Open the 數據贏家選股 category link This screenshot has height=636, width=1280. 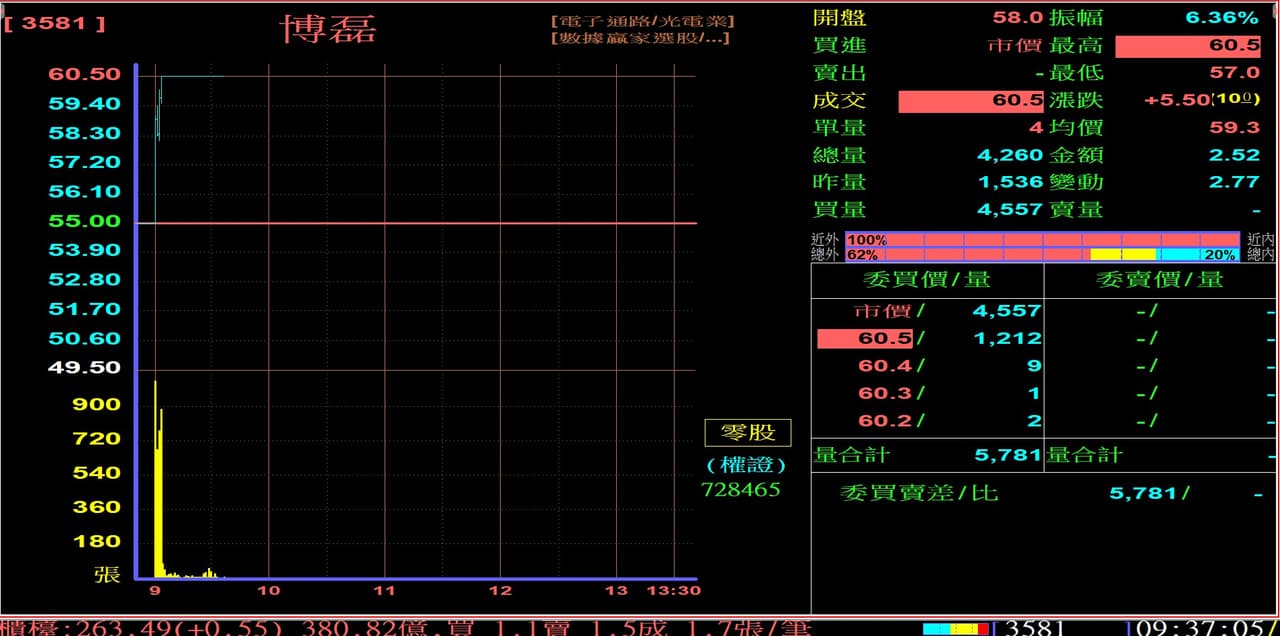(640, 38)
